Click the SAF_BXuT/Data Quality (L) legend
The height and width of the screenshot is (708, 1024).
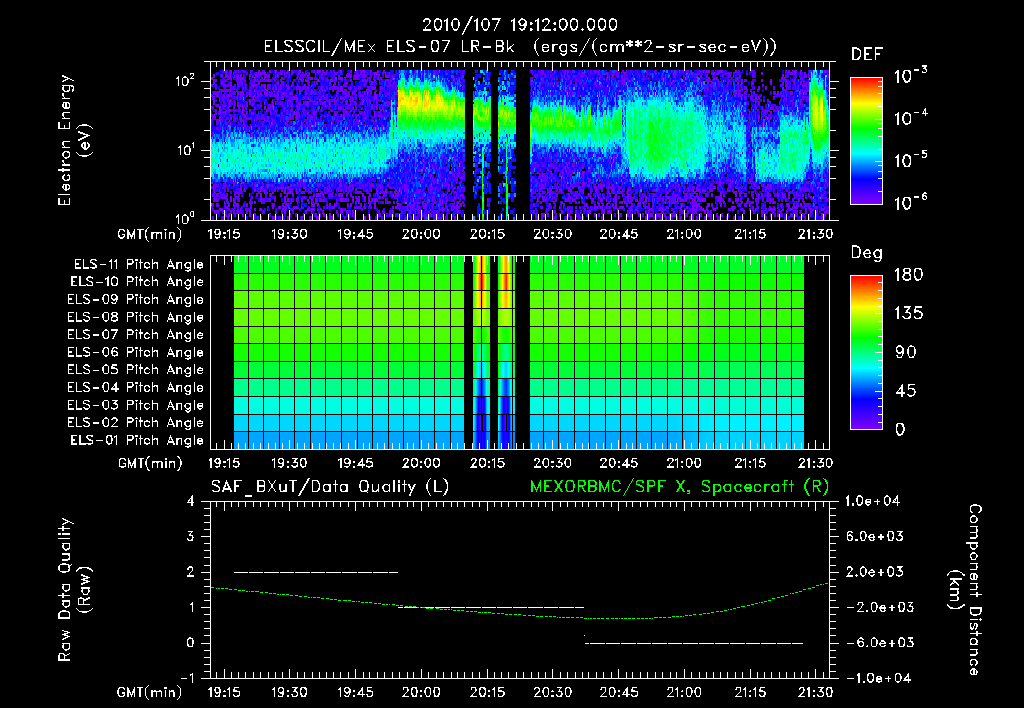[330, 487]
